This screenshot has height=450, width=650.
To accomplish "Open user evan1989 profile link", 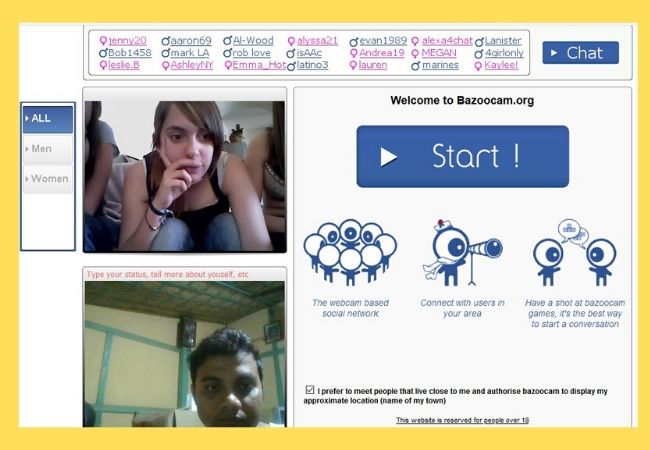I will point(383,41).
